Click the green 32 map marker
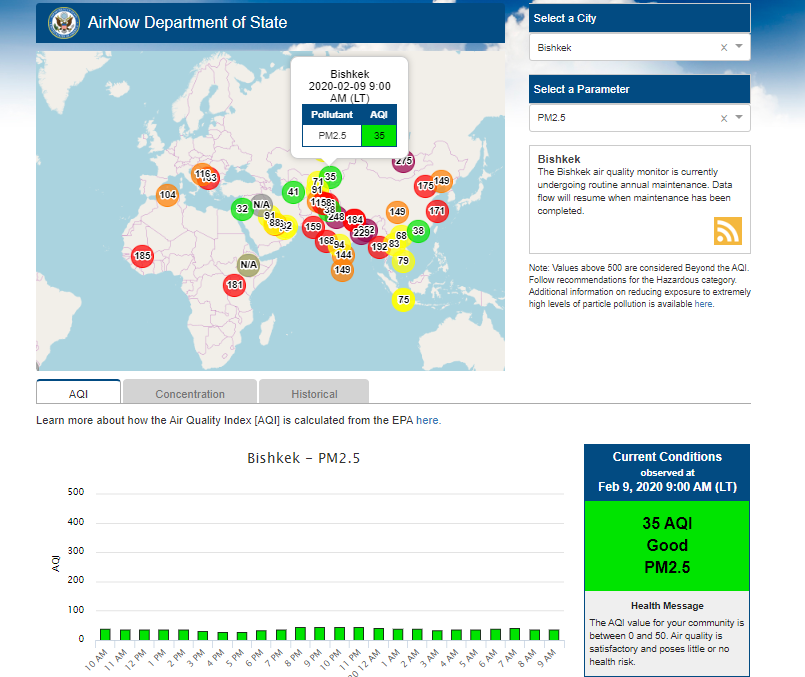 point(241,210)
